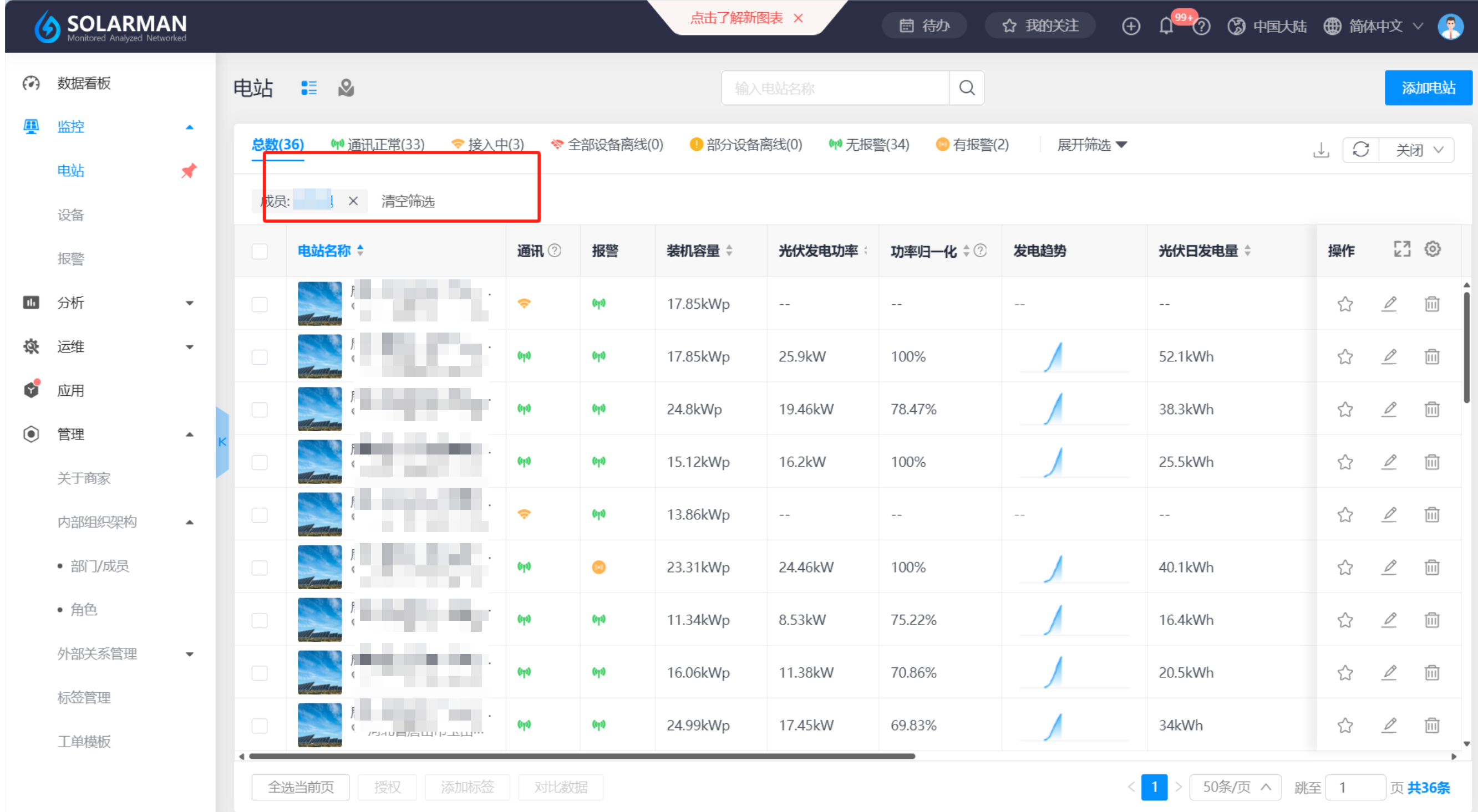Open notifications bell with 99+ badge
The height and width of the screenshot is (812, 1478).
[1166, 26]
